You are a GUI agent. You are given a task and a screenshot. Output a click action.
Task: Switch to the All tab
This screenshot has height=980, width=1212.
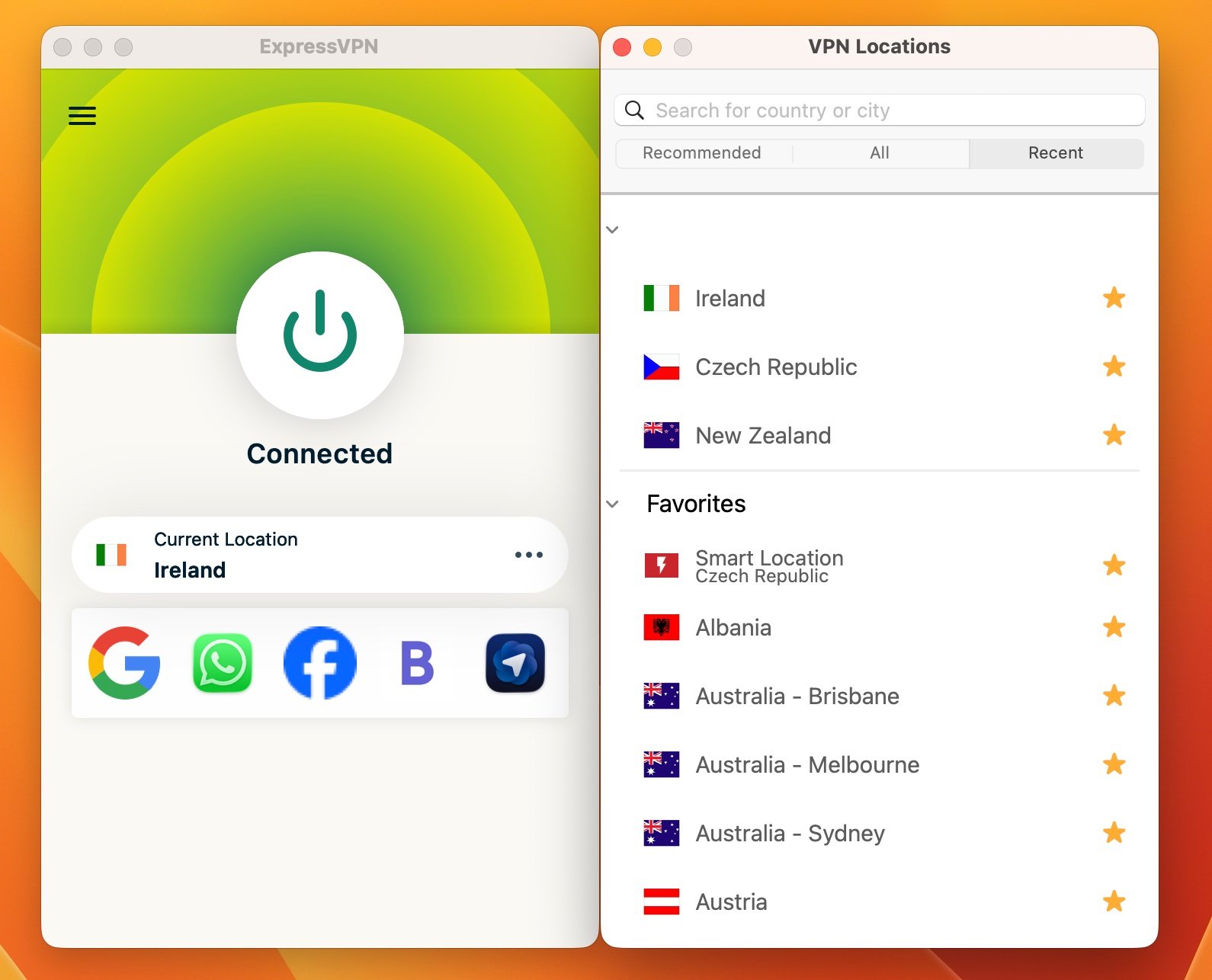click(x=880, y=153)
